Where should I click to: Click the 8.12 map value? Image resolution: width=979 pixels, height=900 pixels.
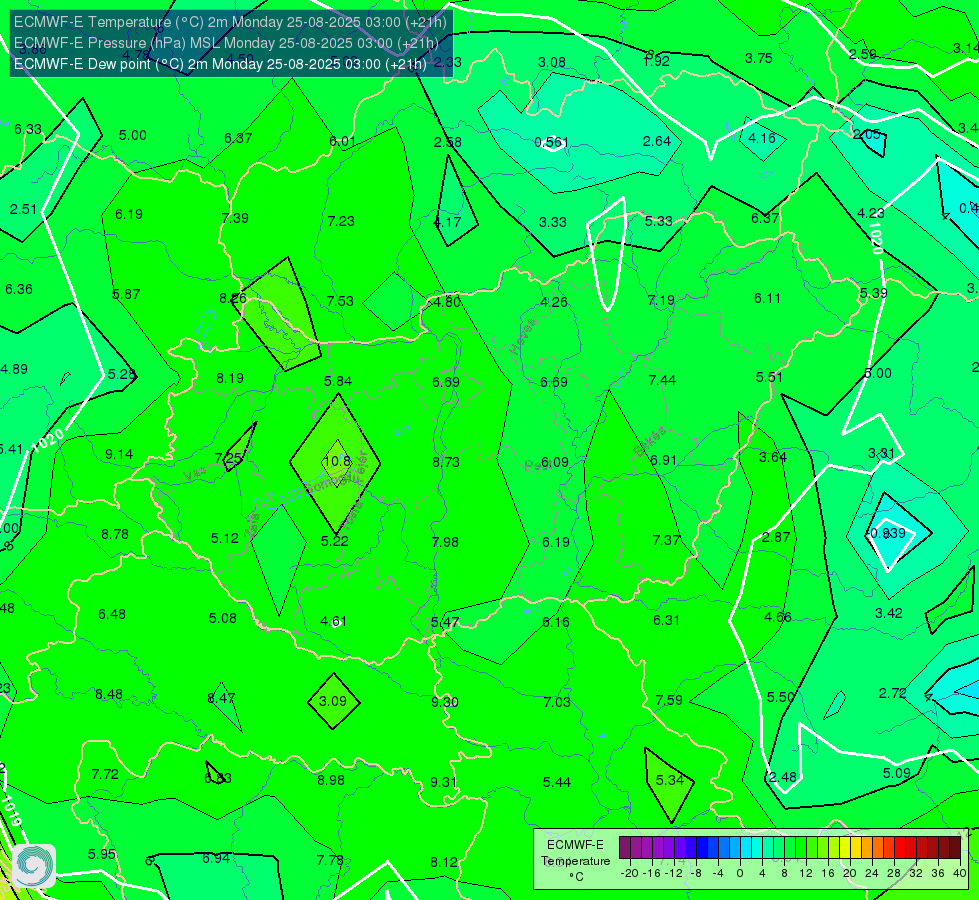pos(444,862)
